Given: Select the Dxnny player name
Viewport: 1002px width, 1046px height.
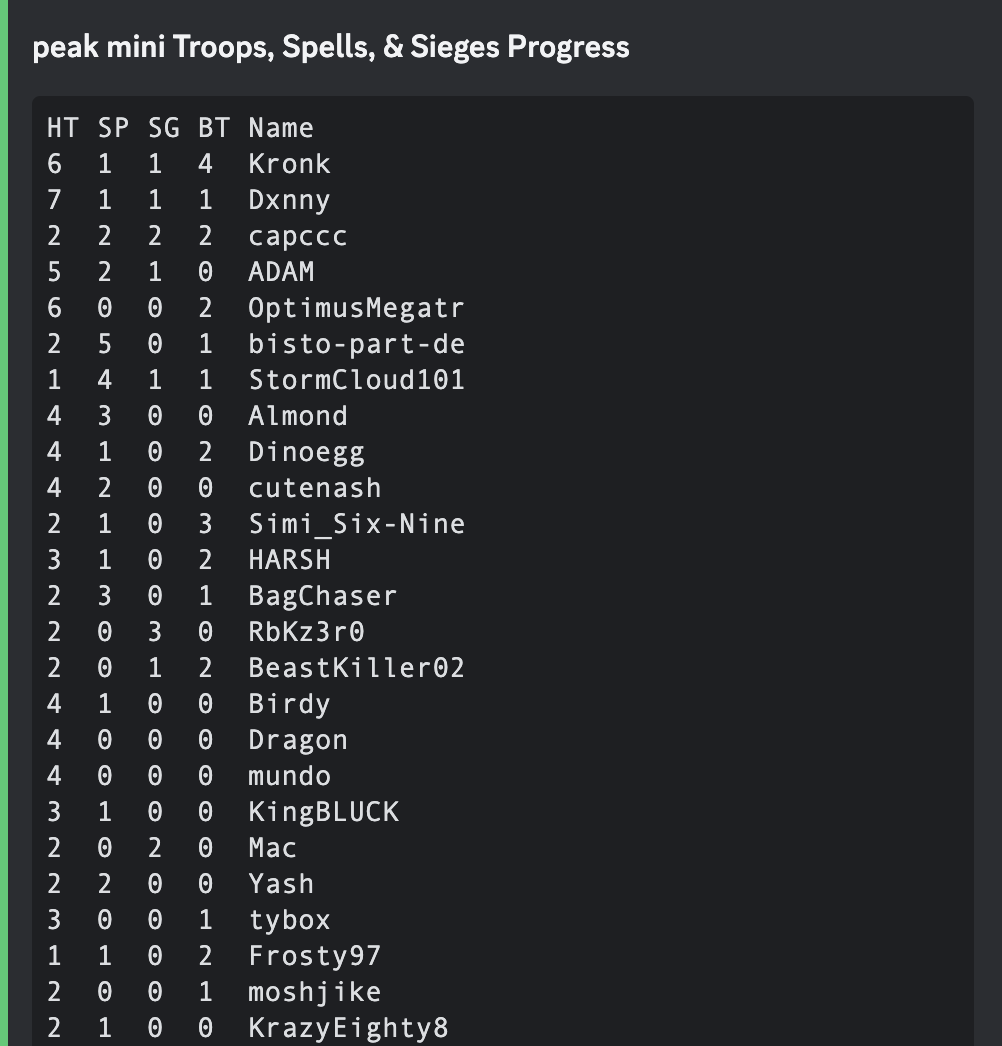Looking at the screenshot, I should click(x=289, y=200).
